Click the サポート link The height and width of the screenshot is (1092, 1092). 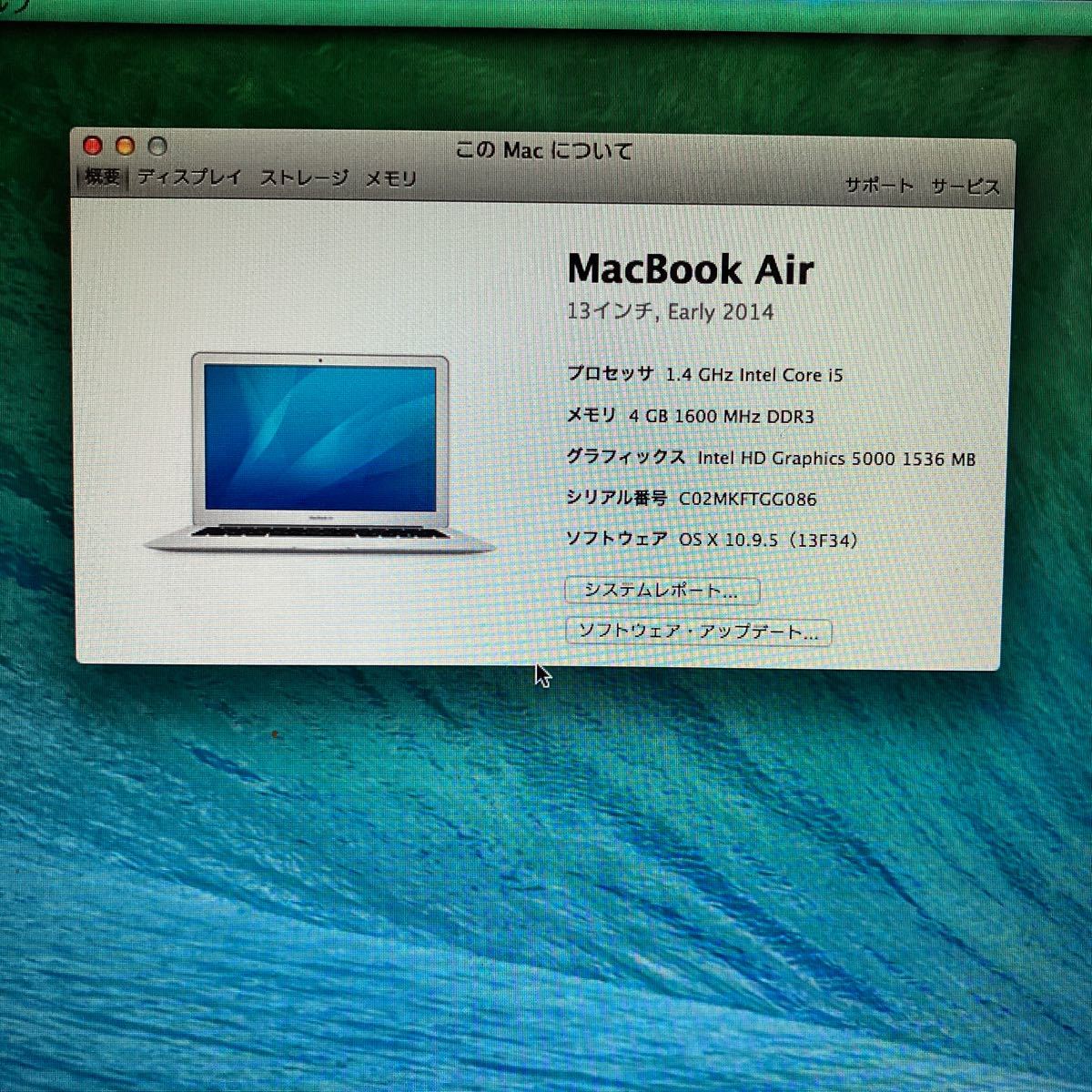[x=879, y=186]
